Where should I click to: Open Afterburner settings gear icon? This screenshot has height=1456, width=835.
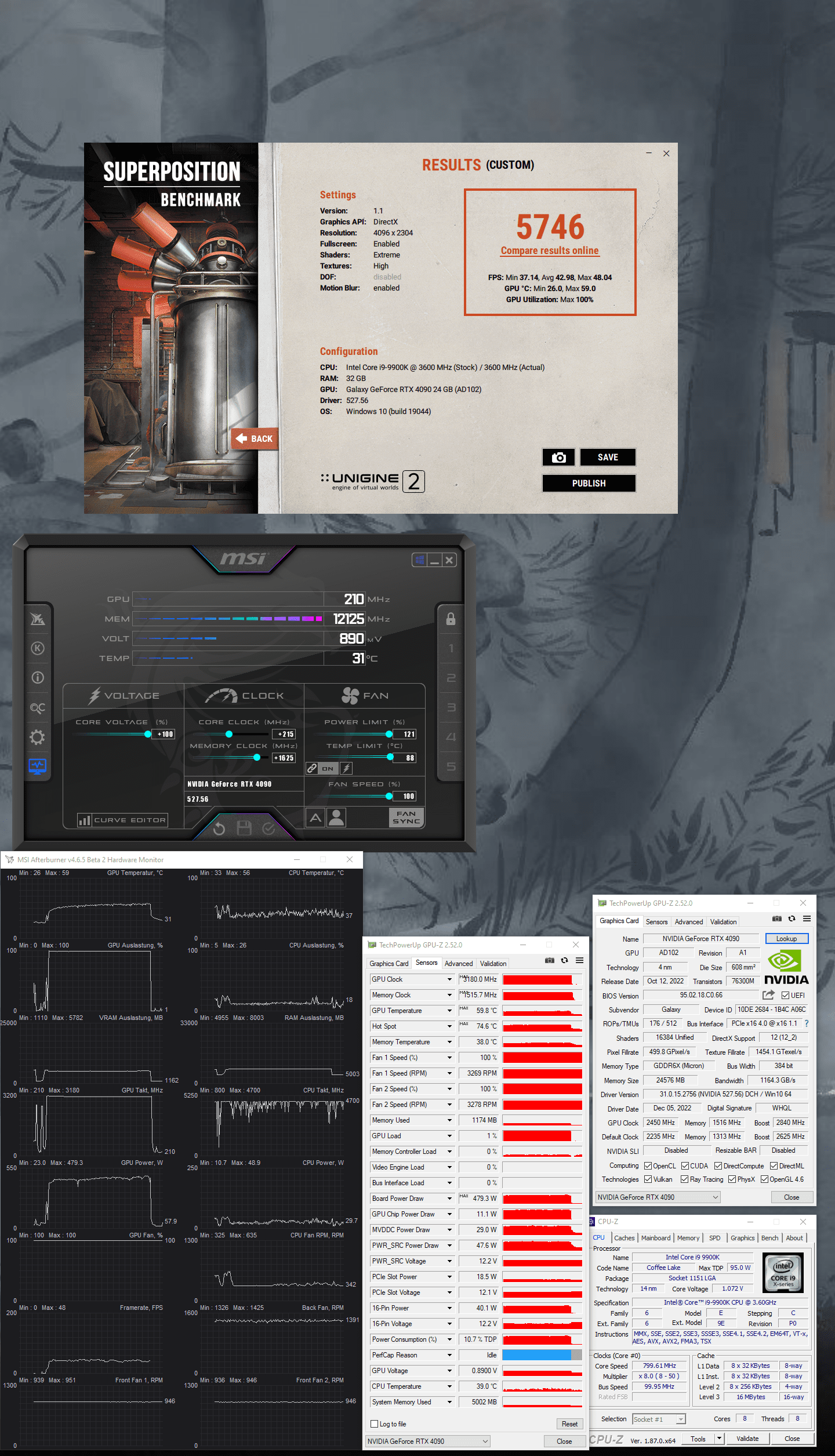coord(38,737)
